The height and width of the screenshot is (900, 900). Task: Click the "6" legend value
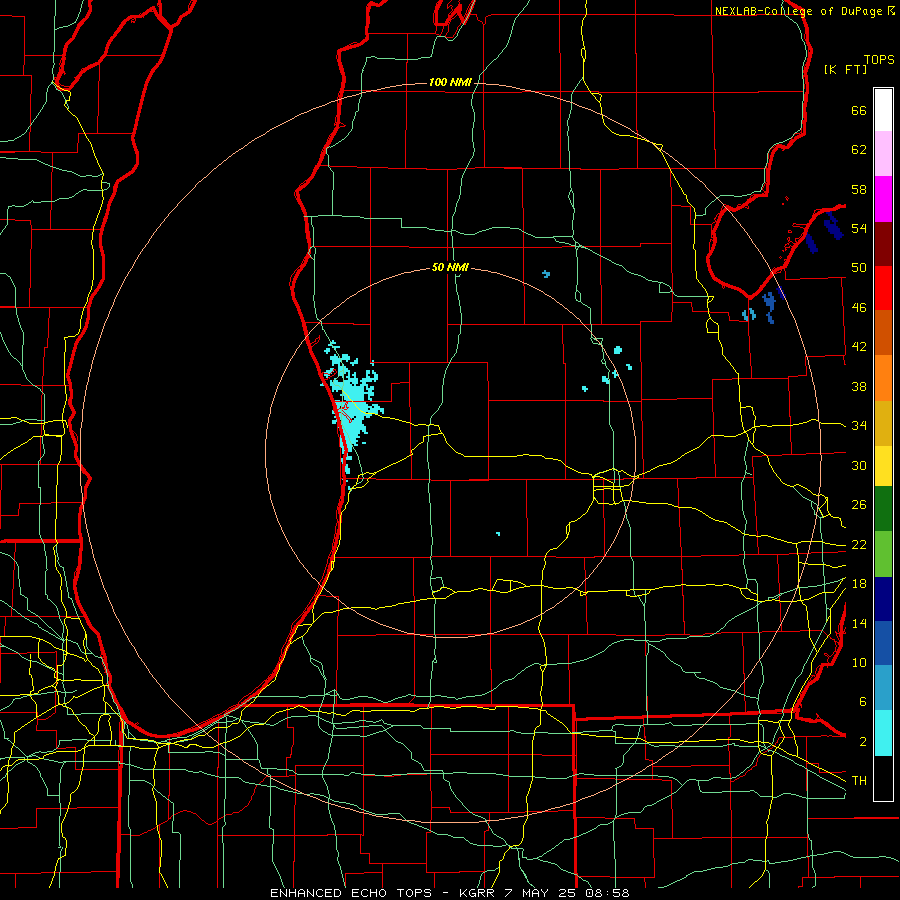[862, 702]
